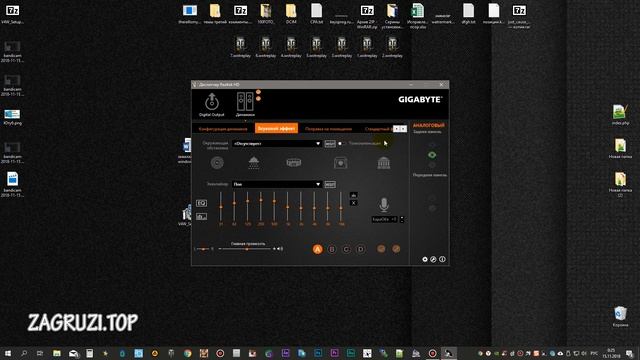Screen dimensions: 640x360
Task: Open Task View on the taskbar
Action: pos(40,353)
